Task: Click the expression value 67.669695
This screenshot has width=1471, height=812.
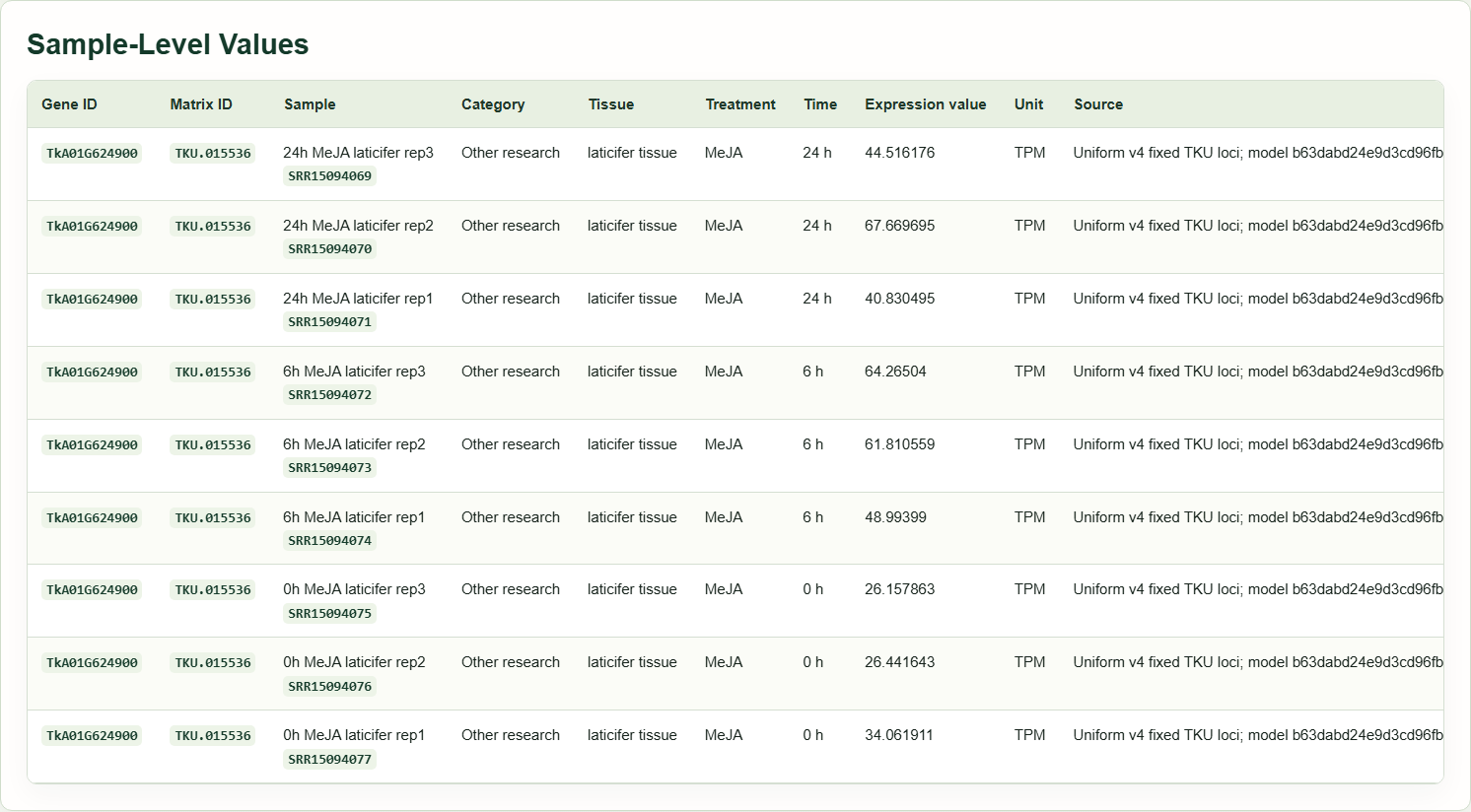Action: pyautogui.click(x=899, y=226)
